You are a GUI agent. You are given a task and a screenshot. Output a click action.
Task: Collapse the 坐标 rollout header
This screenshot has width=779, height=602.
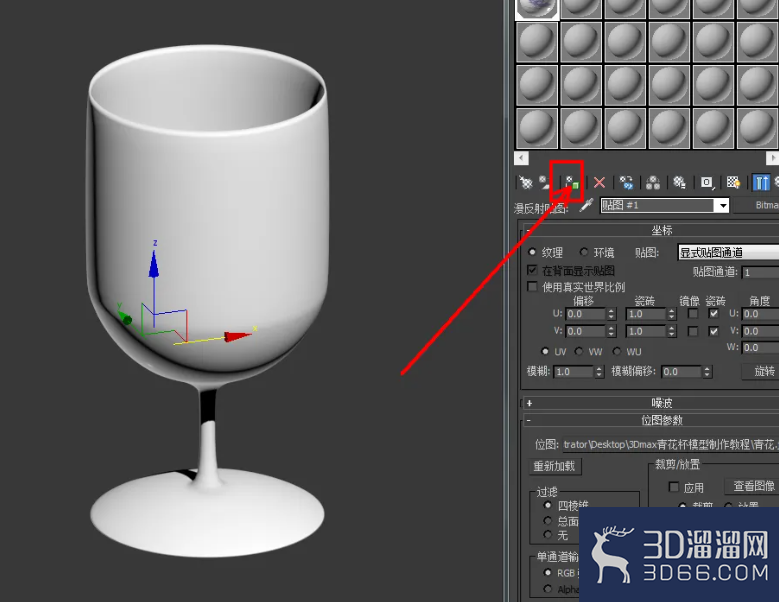coord(652,230)
